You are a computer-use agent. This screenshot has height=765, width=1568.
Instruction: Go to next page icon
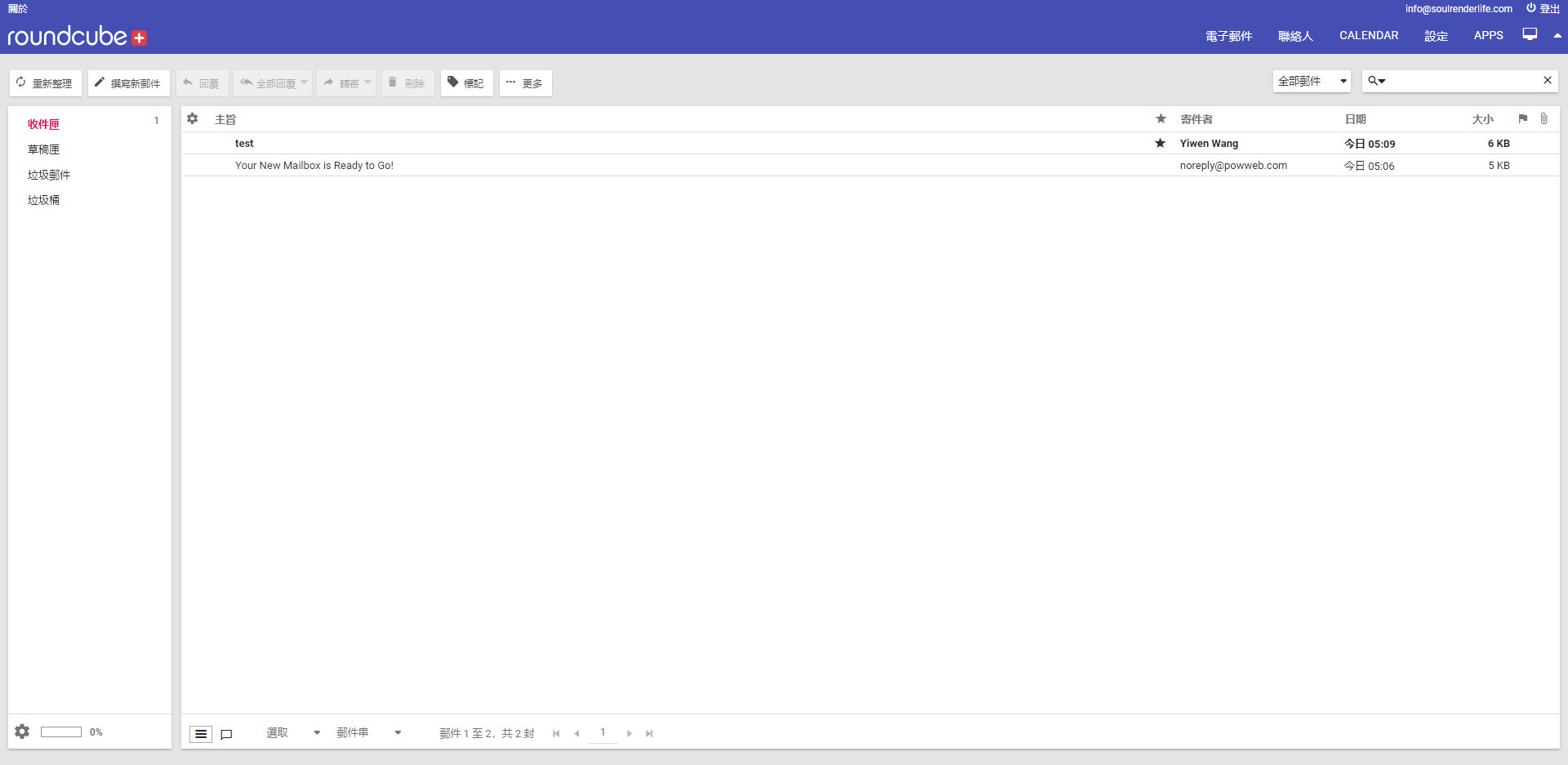click(629, 733)
